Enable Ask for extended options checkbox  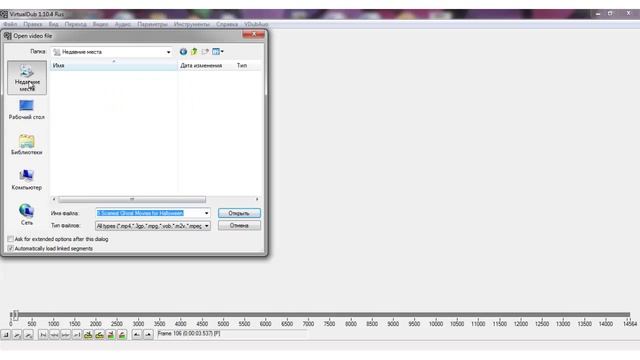(11, 239)
